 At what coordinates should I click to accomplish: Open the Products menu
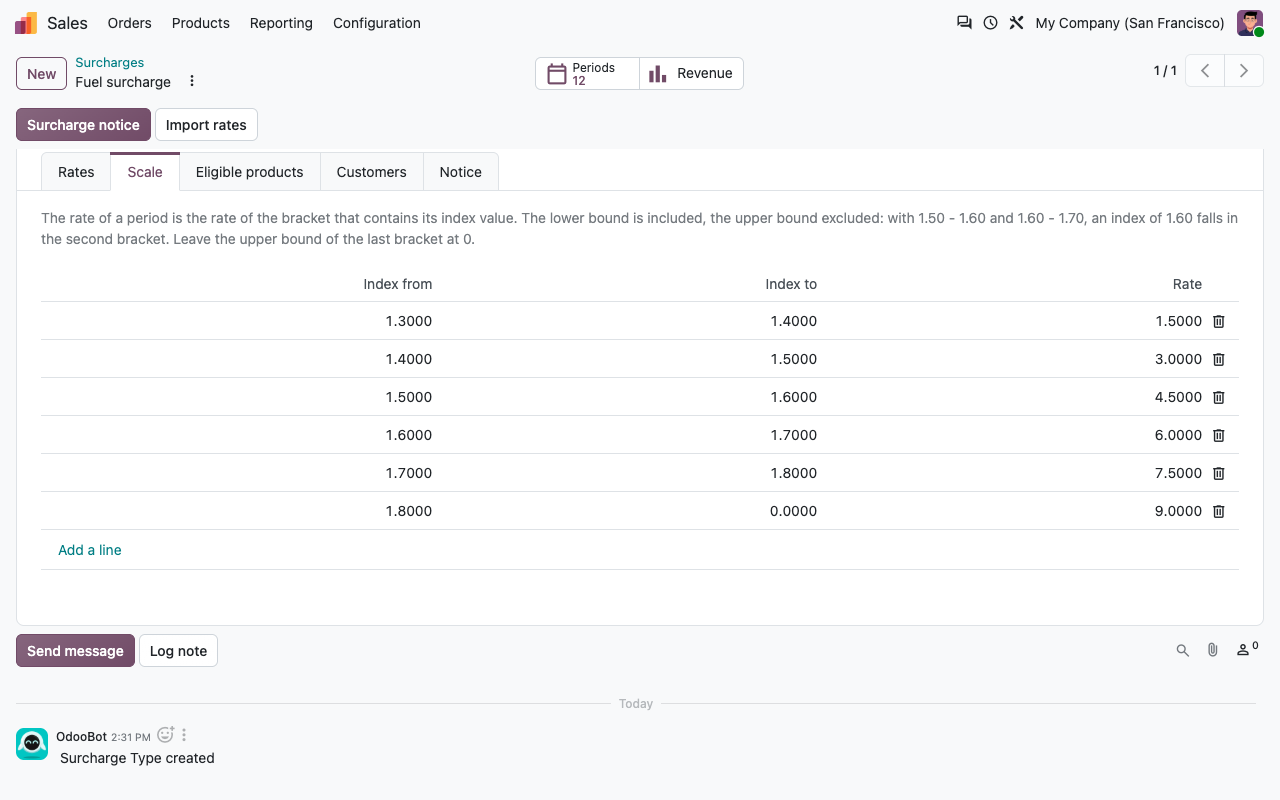pyautogui.click(x=201, y=23)
